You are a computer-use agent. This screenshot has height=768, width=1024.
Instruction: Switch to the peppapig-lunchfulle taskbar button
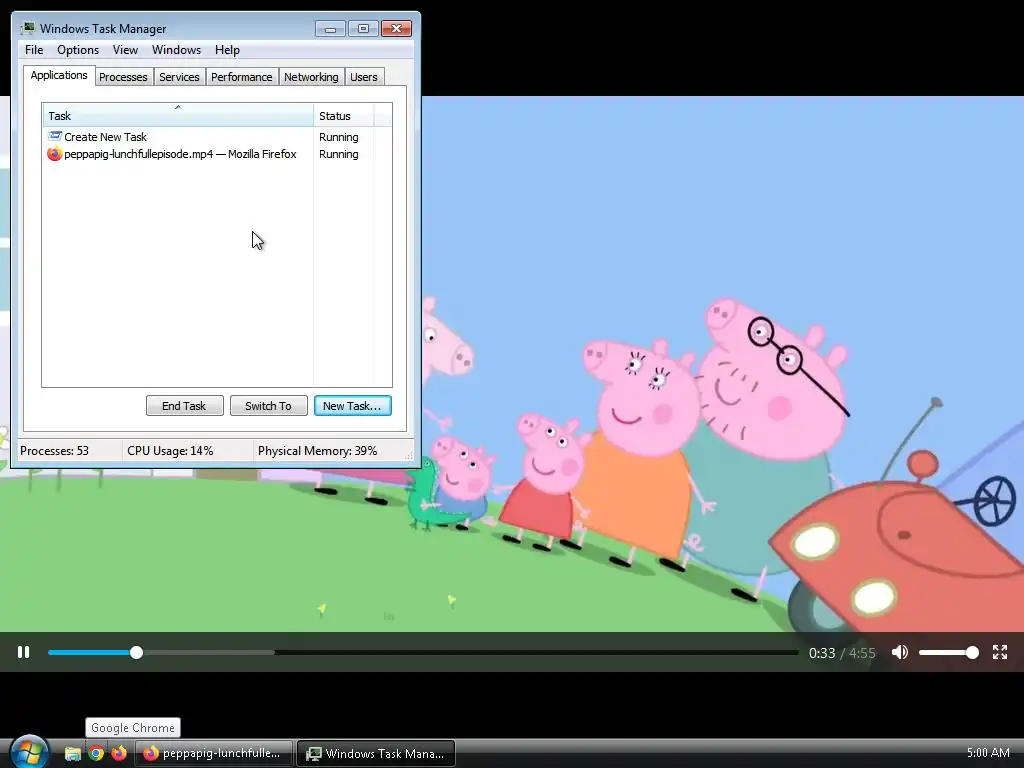point(213,754)
